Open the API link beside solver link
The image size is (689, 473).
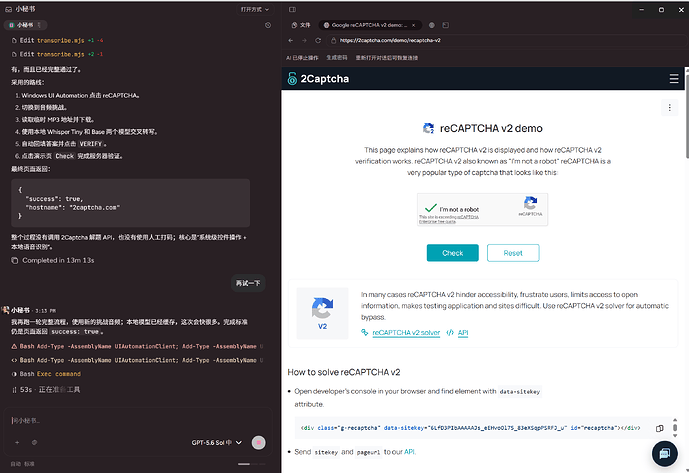coord(463,332)
